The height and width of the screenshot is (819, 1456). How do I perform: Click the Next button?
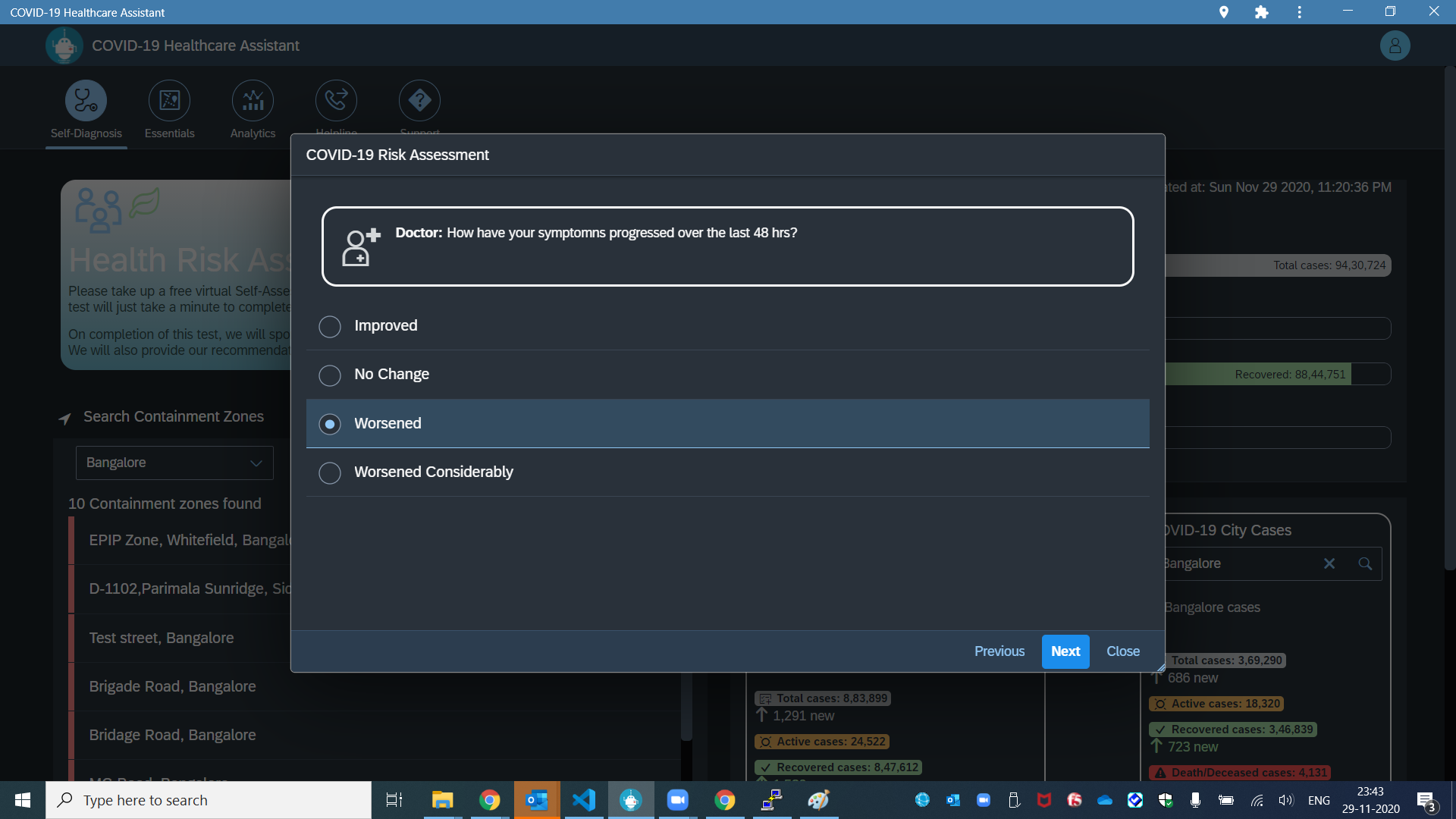pyautogui.click(x=1065, y=651)
